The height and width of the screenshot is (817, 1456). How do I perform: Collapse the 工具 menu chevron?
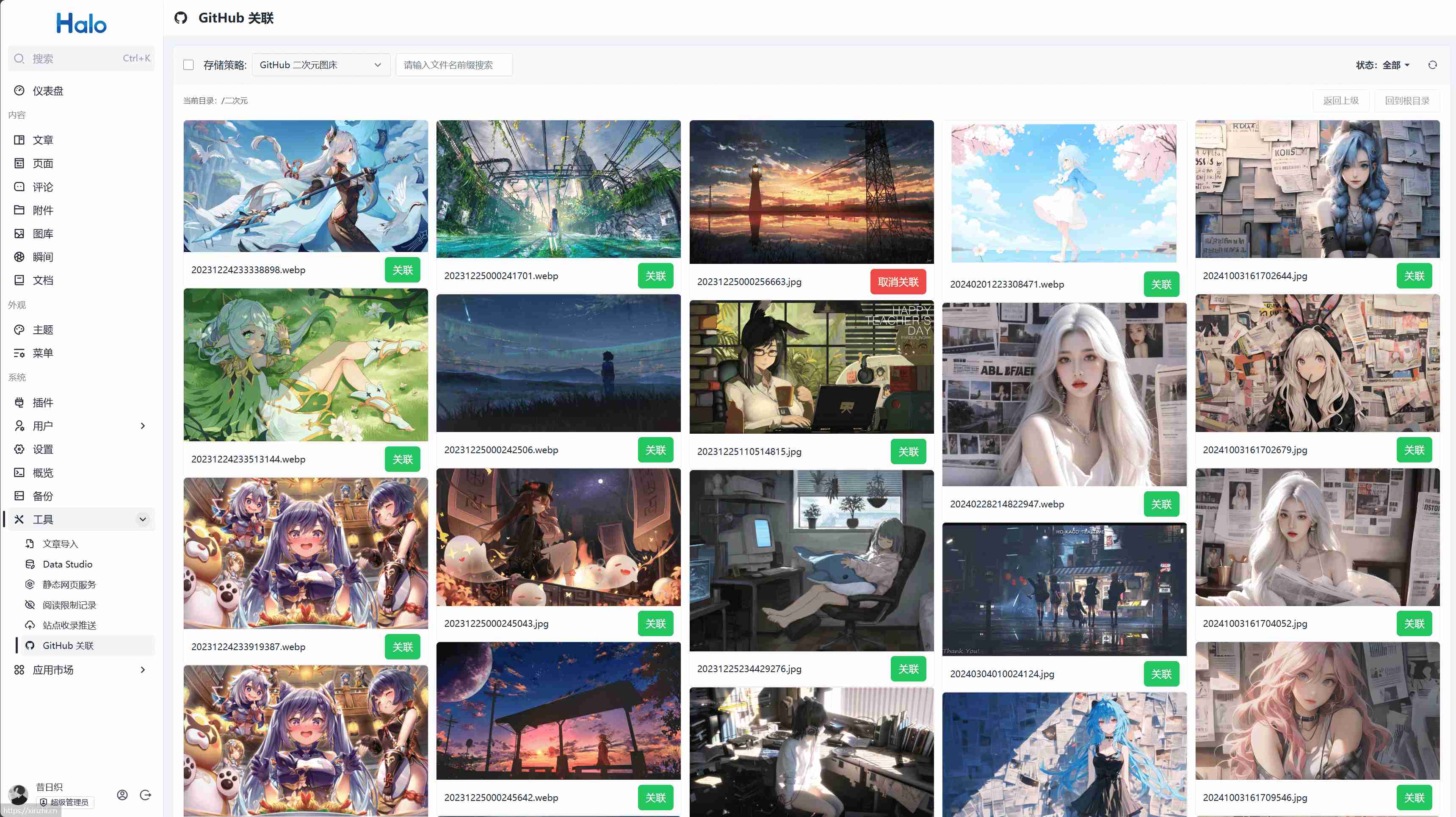pos(142,519)
